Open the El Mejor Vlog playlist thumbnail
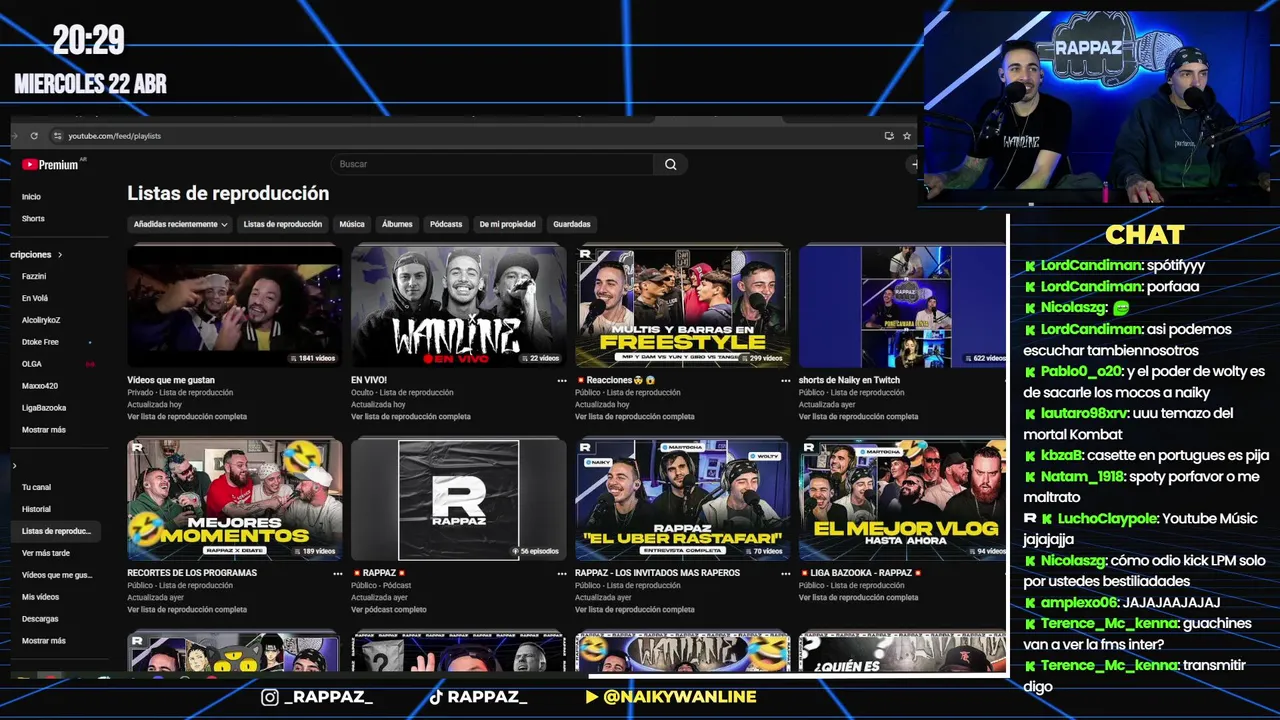Viewport: 1280px width, 720px height. (x=902, y=500)
